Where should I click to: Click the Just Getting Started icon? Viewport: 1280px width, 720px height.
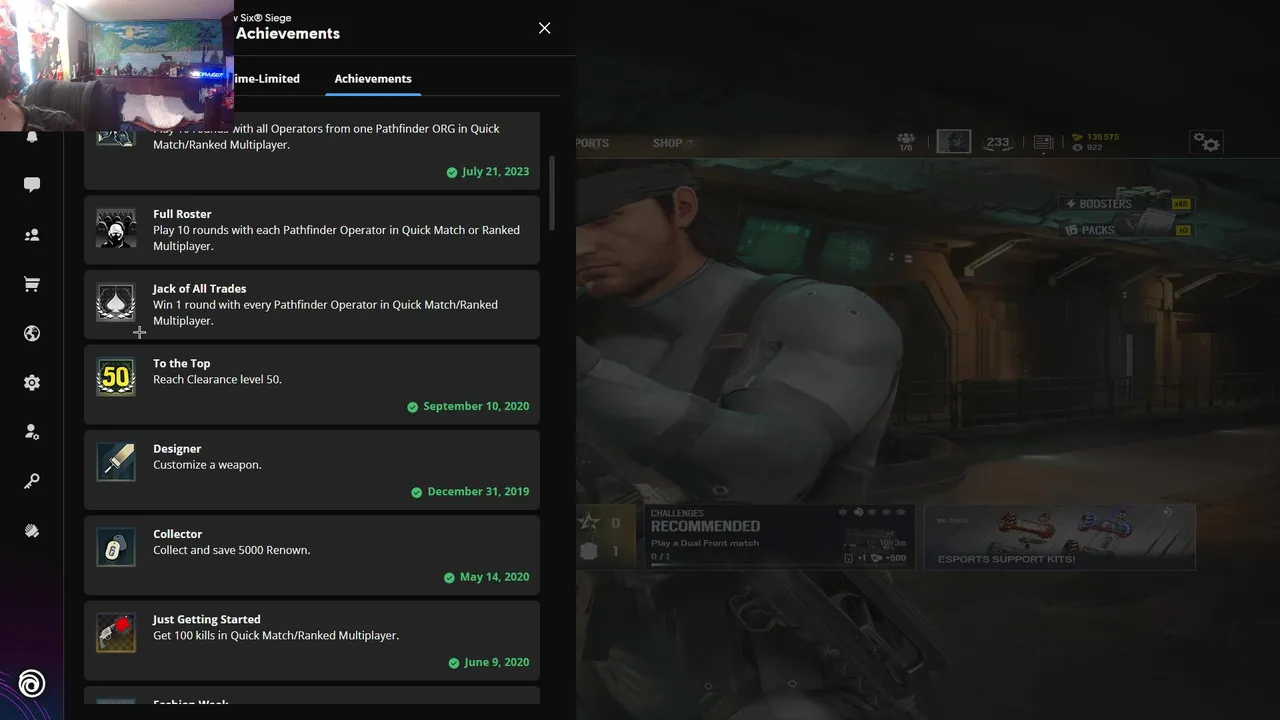[x=116, y=633]
